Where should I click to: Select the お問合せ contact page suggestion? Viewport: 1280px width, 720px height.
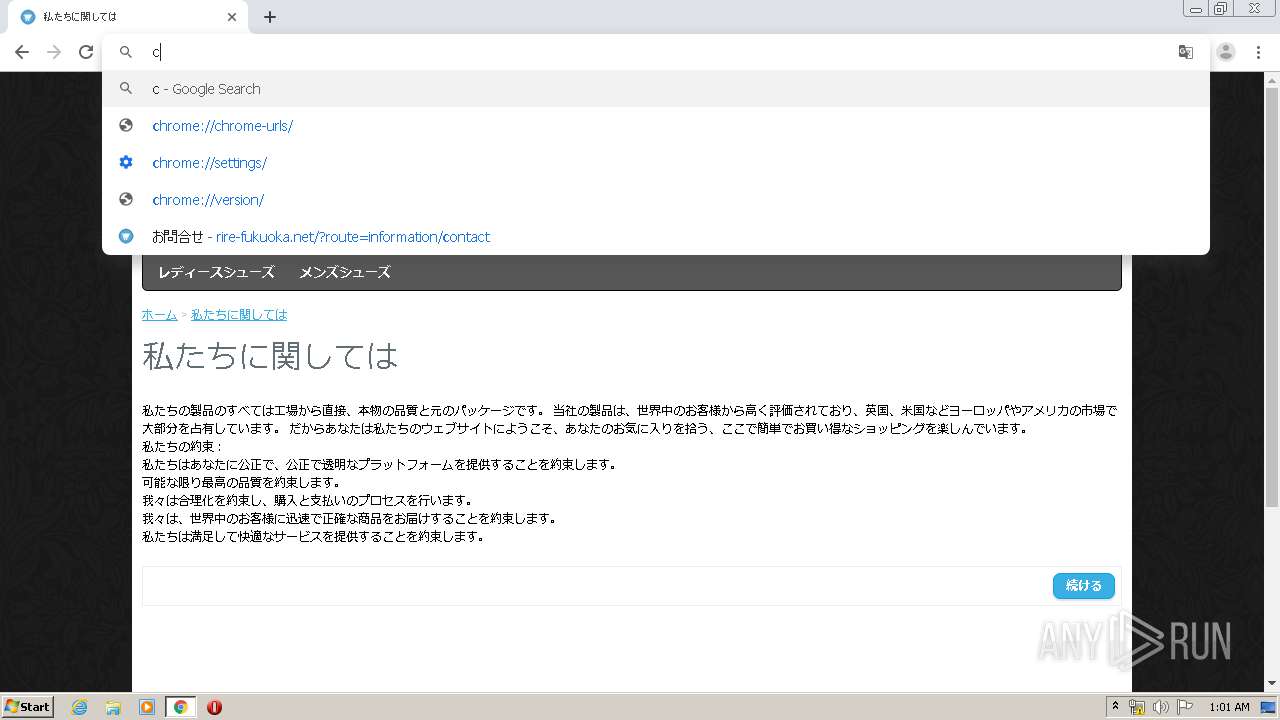coord(655,237)
